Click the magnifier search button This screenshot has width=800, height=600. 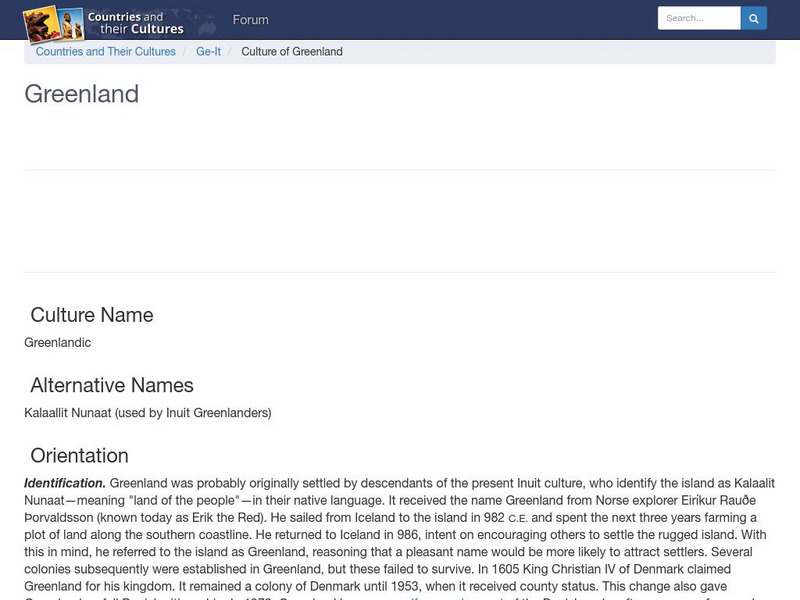(x=754, y=18)
